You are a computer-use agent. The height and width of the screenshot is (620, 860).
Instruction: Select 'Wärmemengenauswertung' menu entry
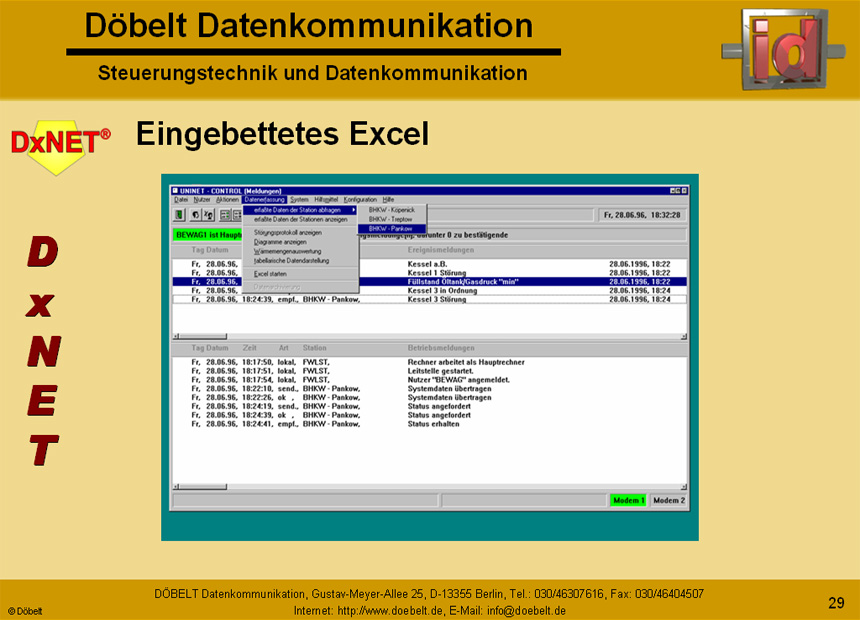coord(301,251)
